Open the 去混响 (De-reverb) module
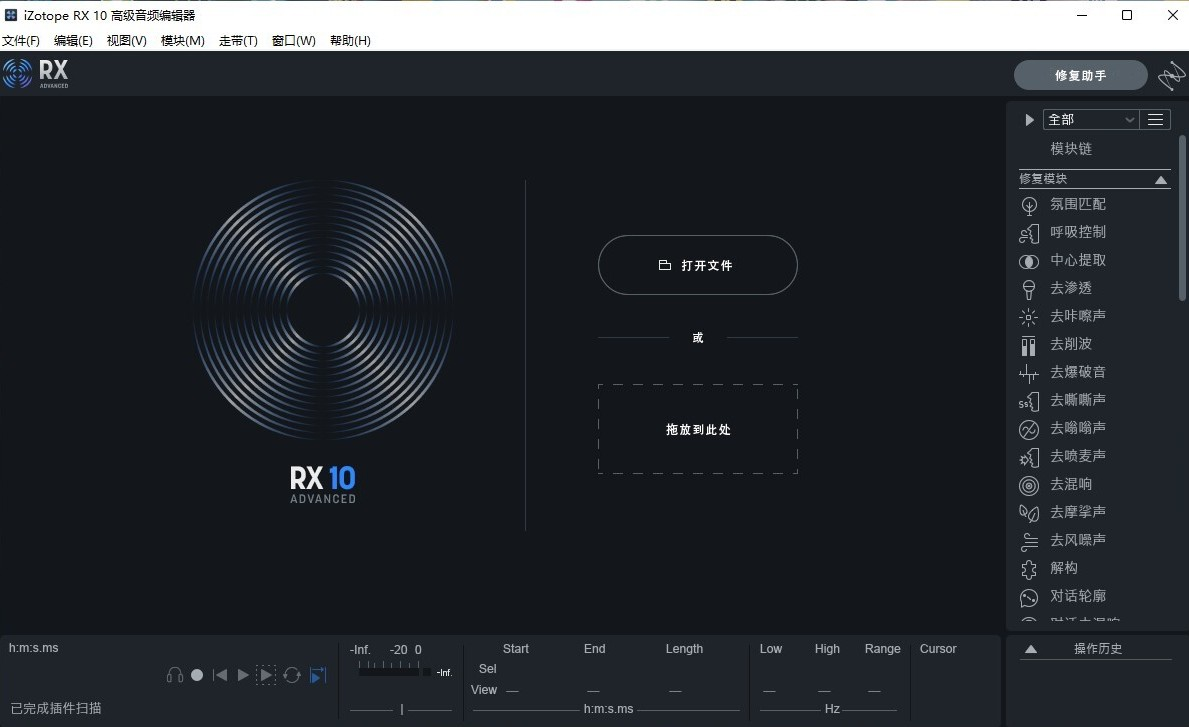The image size is (1189, 727). (x=1071, y=484)
